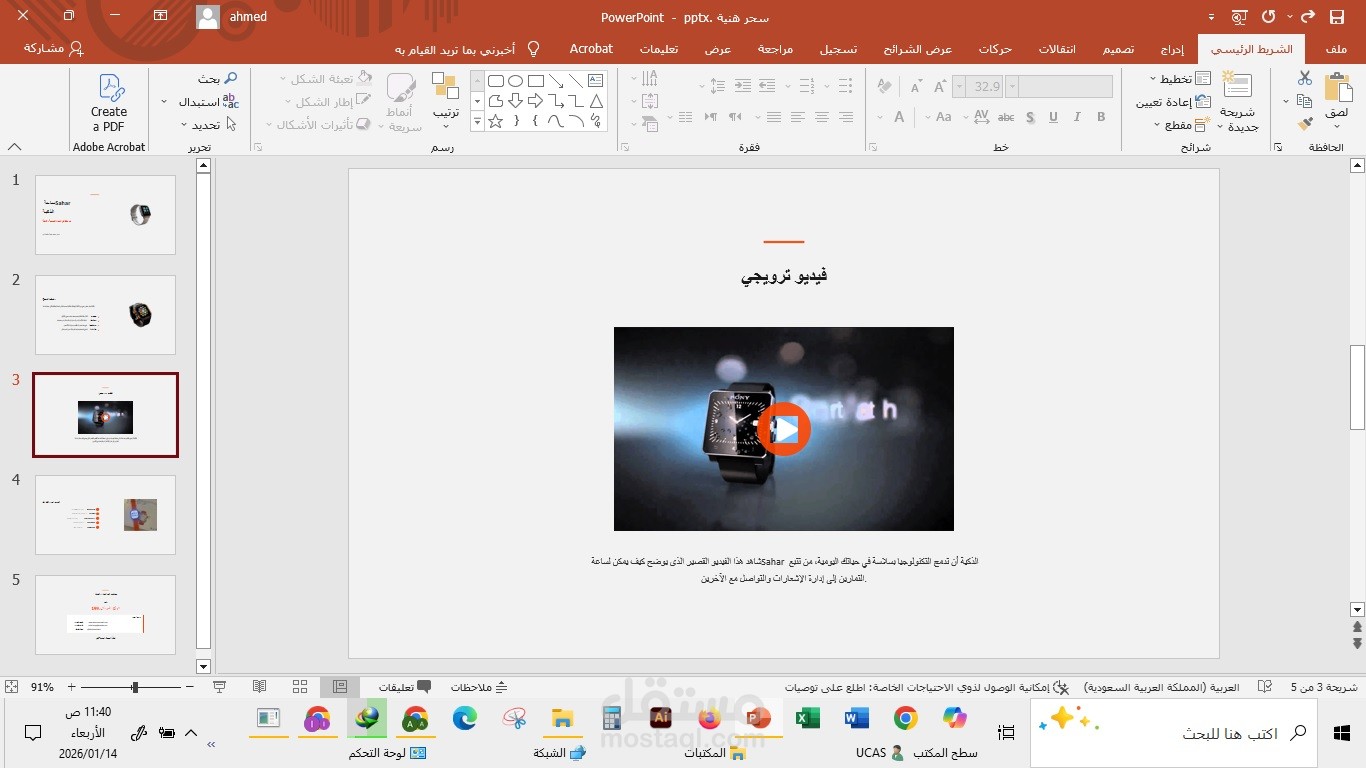
Task: Switch to Slide Sorter view in status bar
Action: coord(300,687)
